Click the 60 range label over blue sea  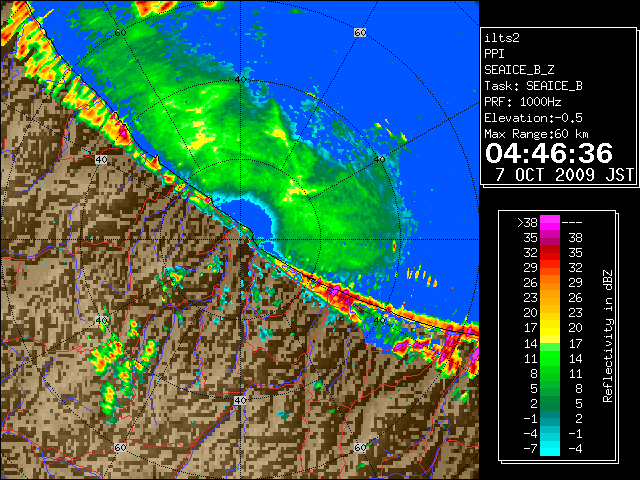coord(360,32)
